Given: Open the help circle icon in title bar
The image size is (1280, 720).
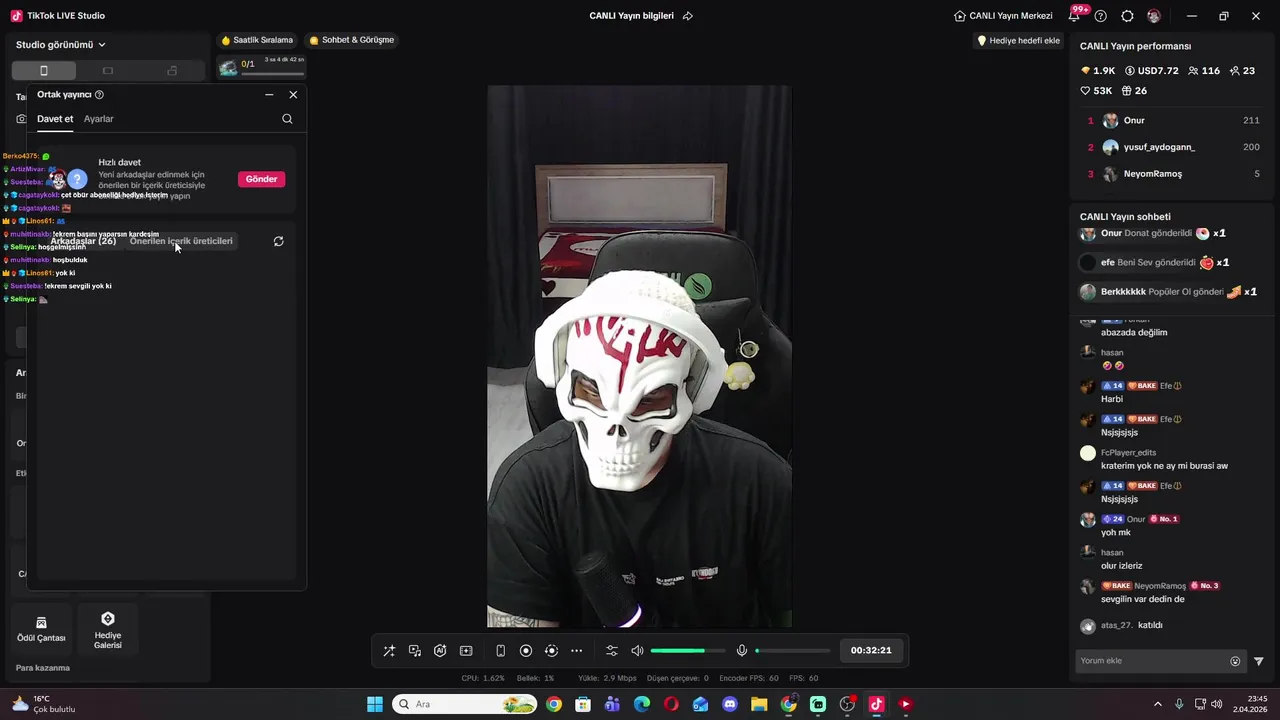Looking at the screenshot, I should [x=1101, y=16].
